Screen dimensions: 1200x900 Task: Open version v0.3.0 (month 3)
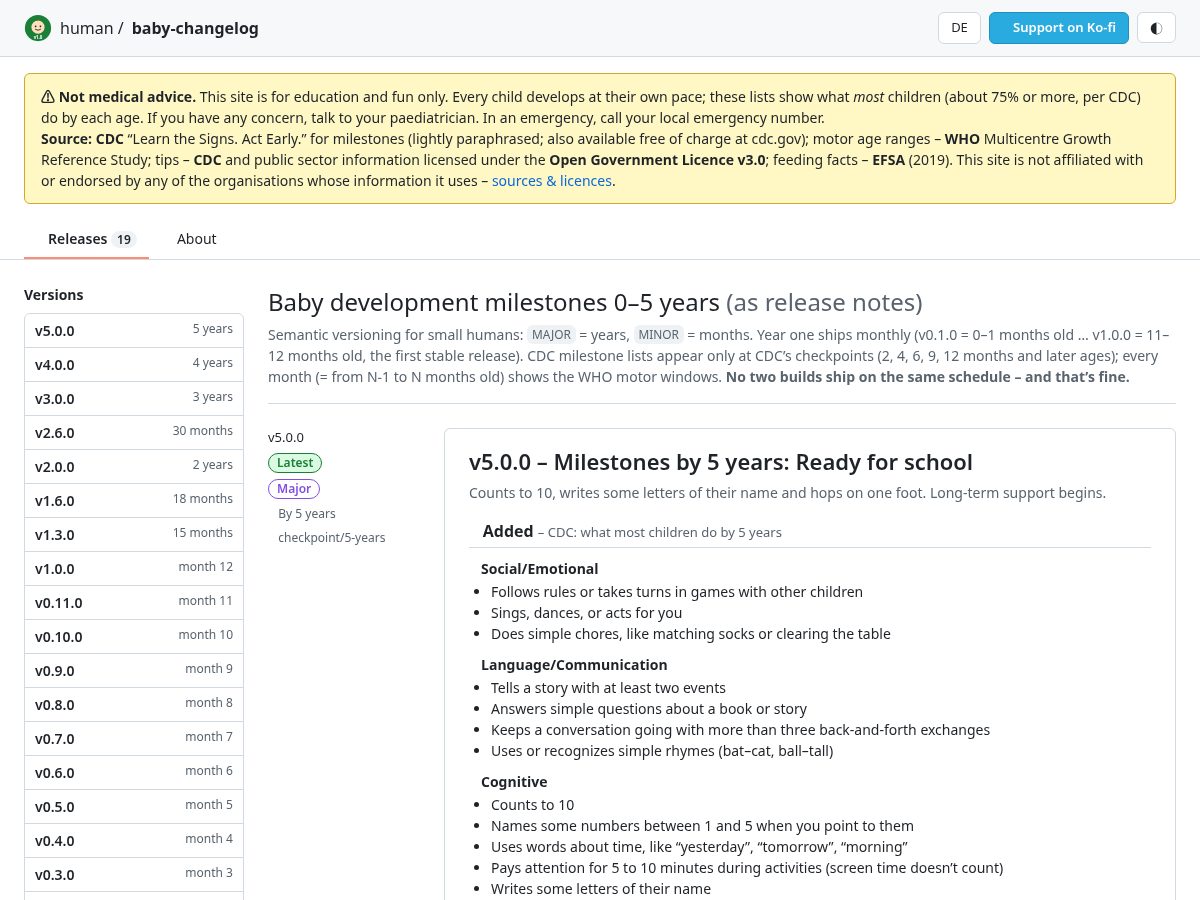tap(134, 874)
